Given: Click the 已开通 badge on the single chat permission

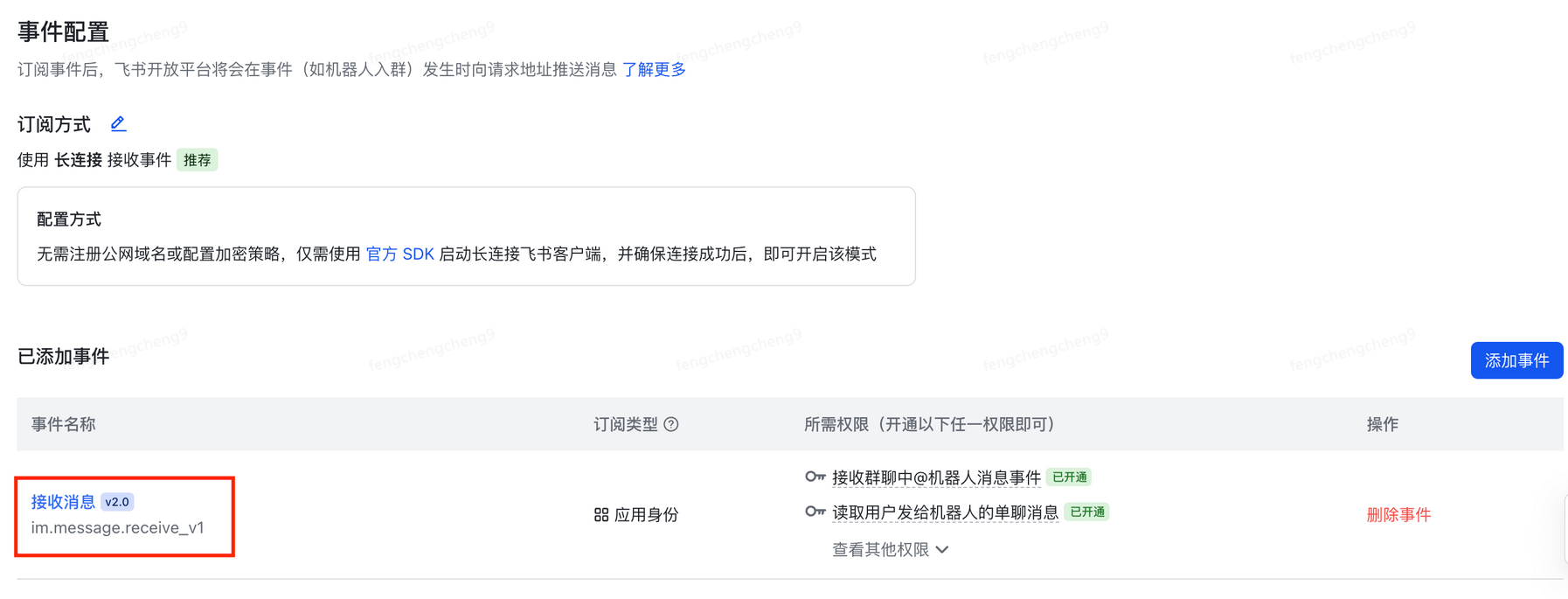Looking at the screenshot, I should tap(1088, 512).
